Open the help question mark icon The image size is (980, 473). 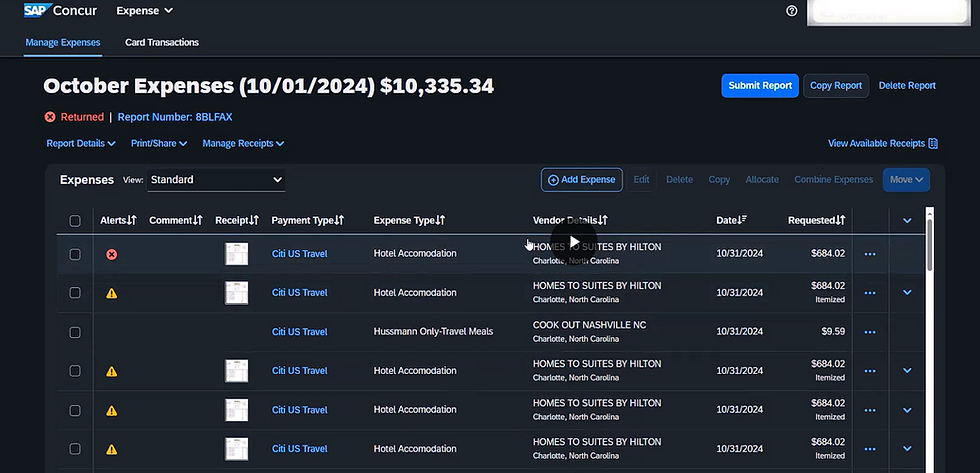(792, 11)
